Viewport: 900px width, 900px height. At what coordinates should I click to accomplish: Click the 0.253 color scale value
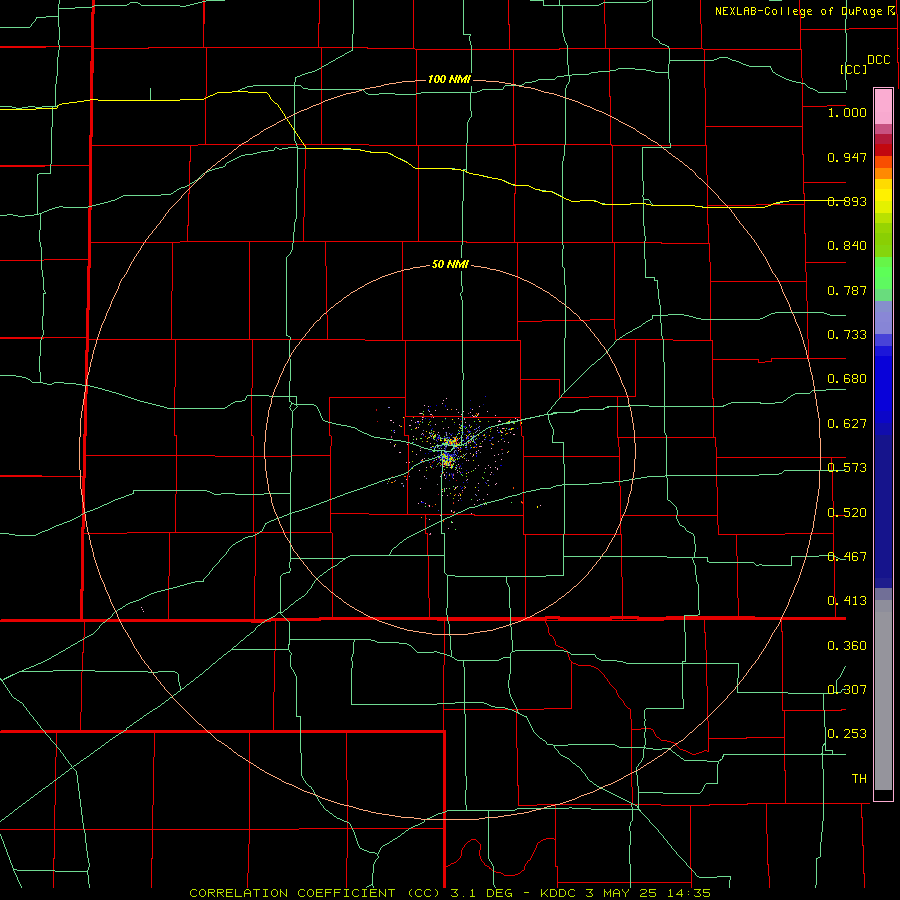click(847, 734)
